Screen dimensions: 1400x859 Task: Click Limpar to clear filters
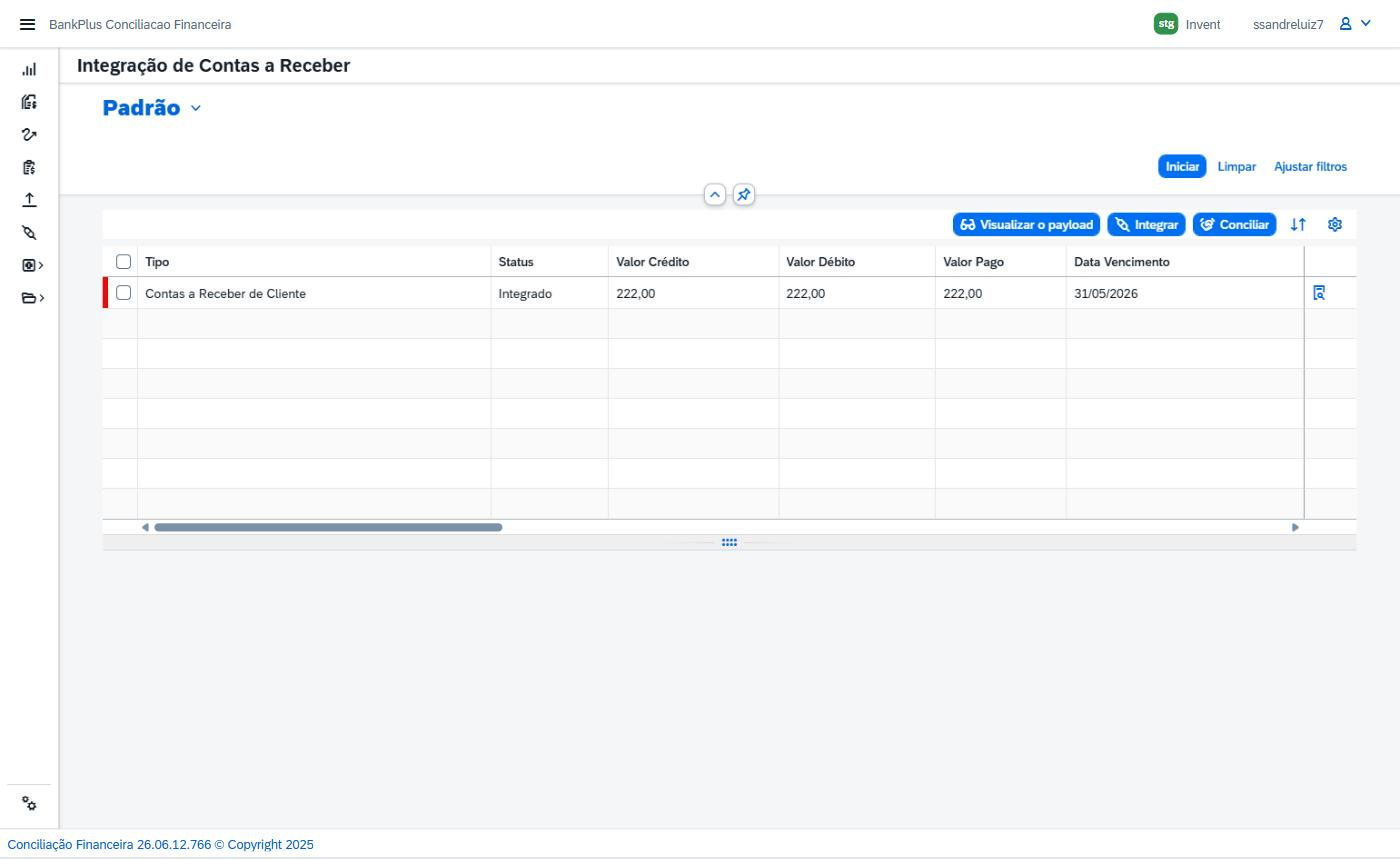(x=1237, y=167)
